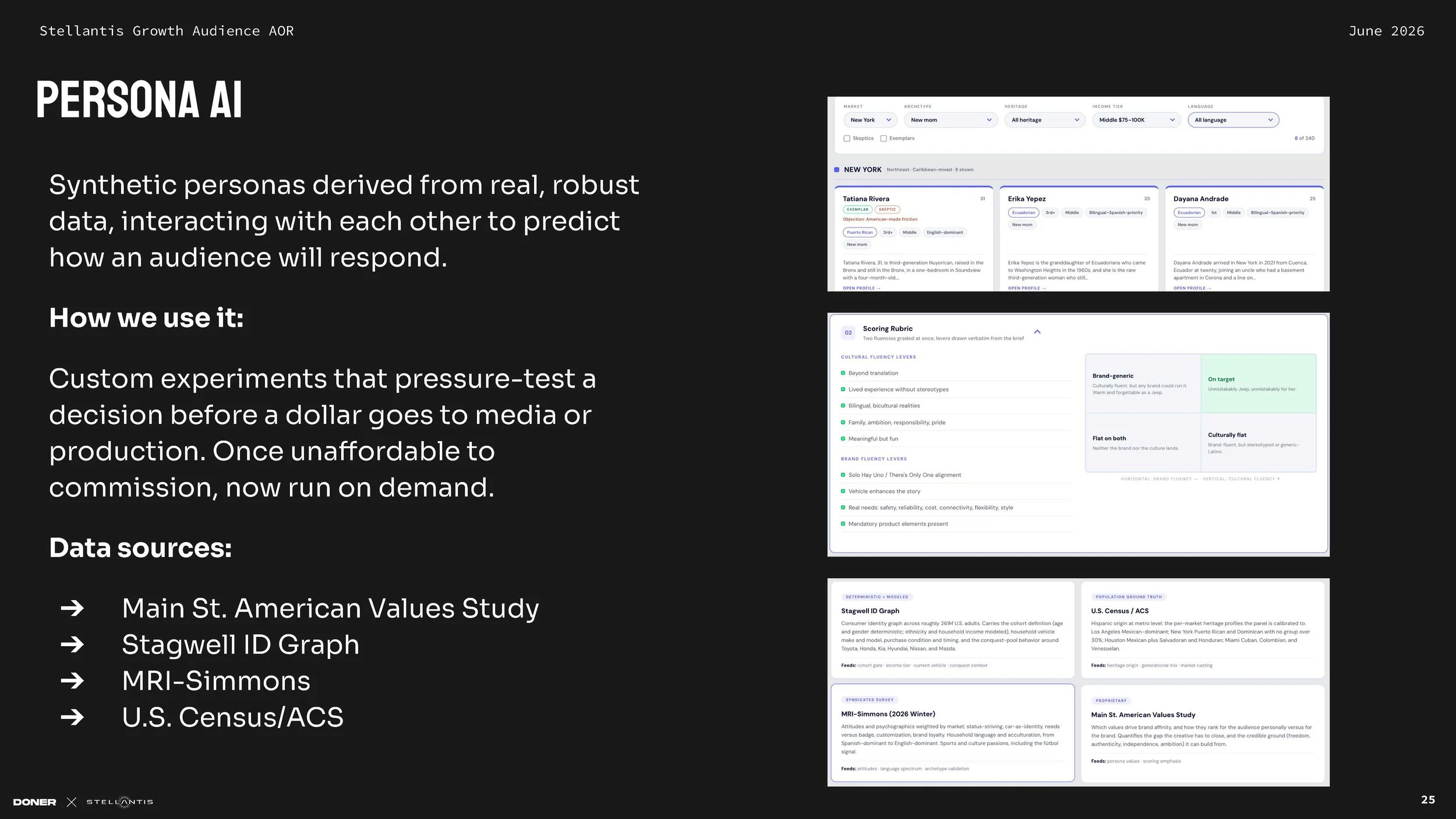Click the PROPRIETARY label
This screenshot has width=1456, height=819.
point(1111,700)
